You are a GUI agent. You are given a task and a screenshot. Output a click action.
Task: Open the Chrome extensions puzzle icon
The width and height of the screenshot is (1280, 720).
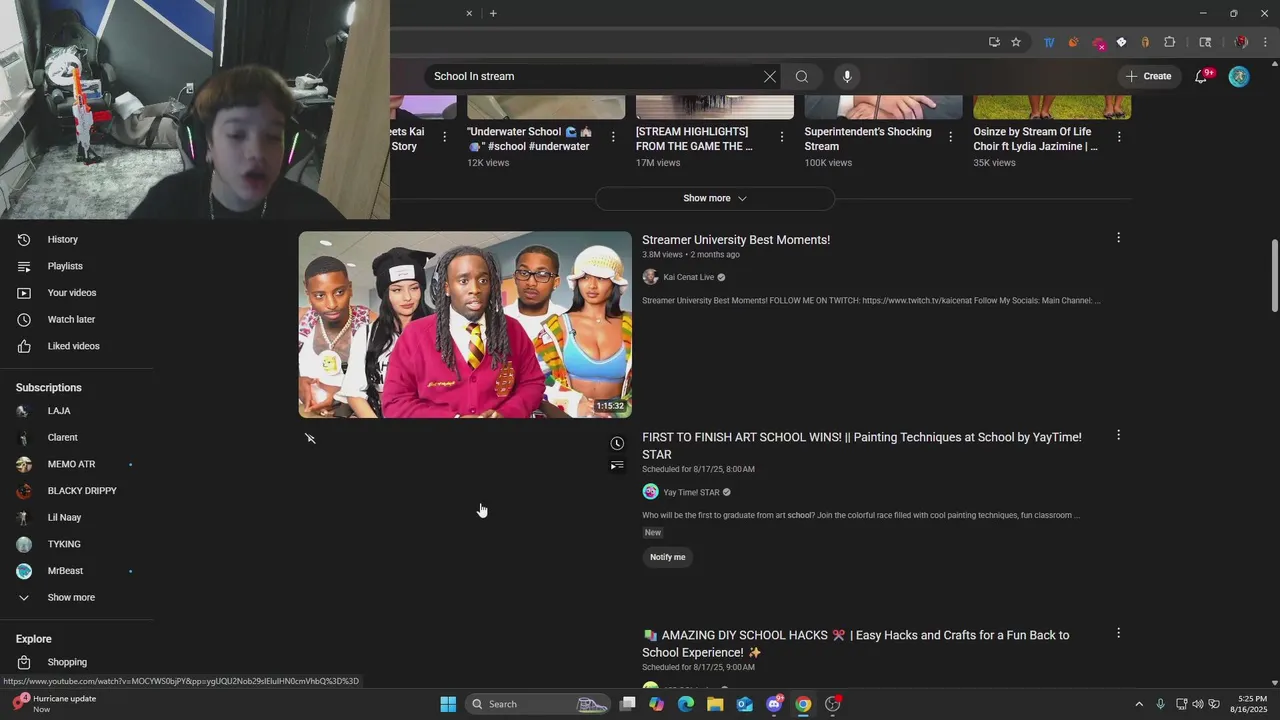(1169, 42)
